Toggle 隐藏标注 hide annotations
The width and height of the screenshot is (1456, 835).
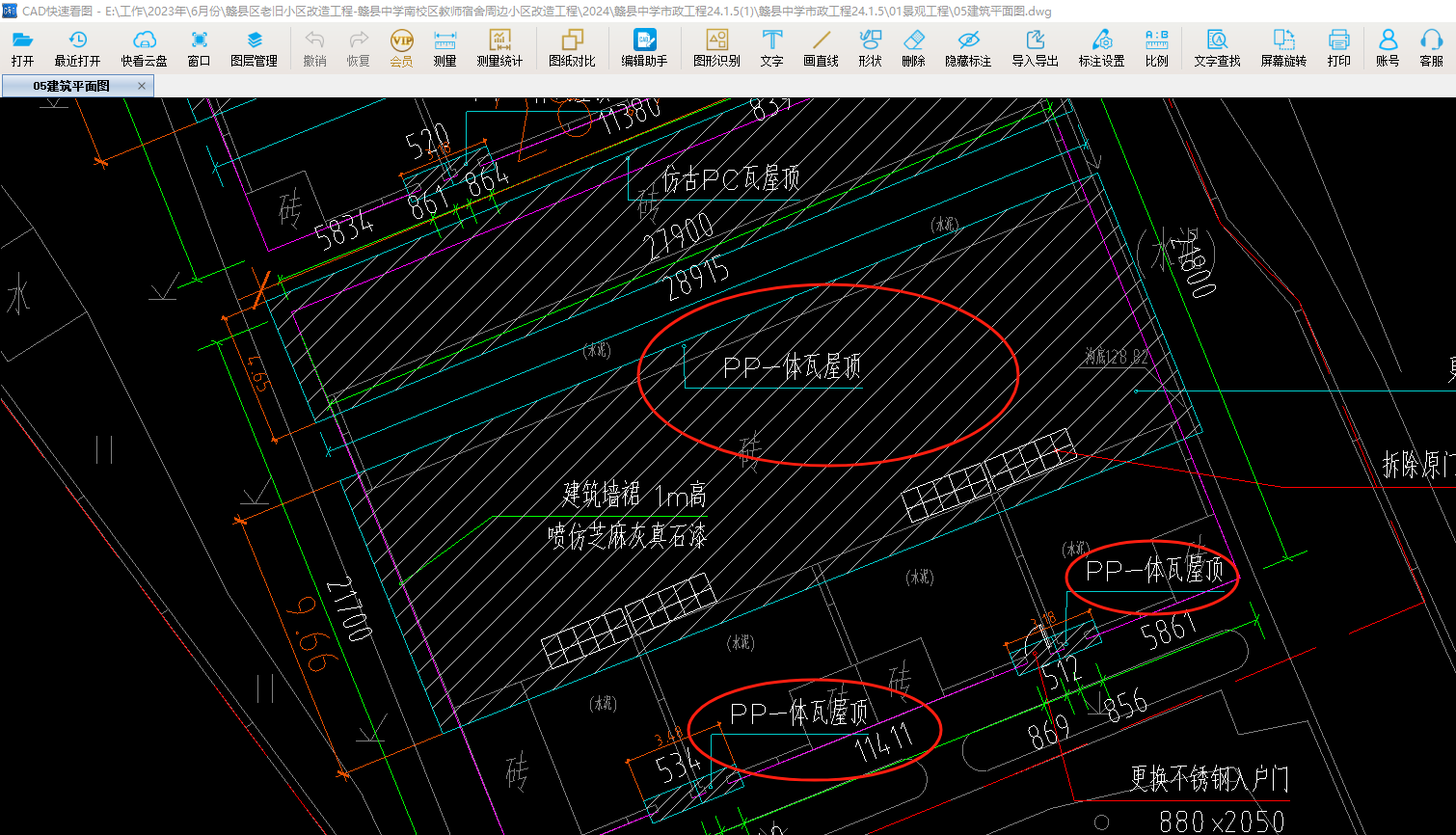click(x=968, y=48)
